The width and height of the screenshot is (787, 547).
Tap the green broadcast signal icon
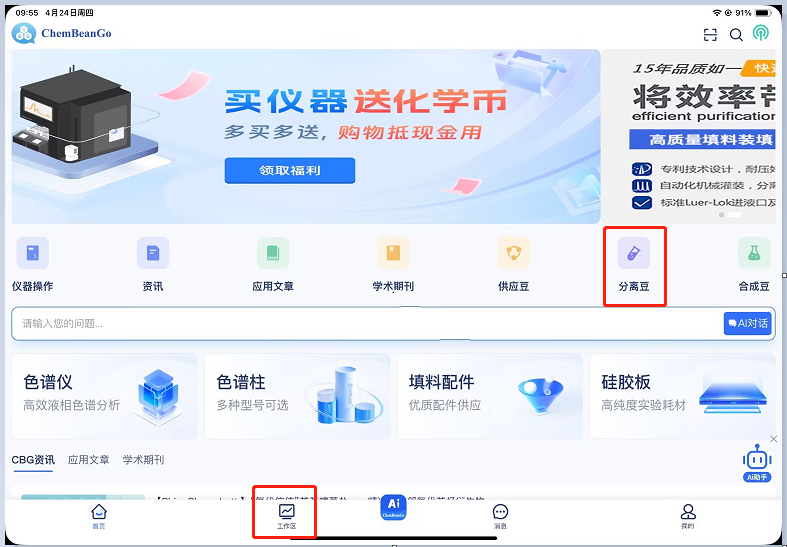761,34
